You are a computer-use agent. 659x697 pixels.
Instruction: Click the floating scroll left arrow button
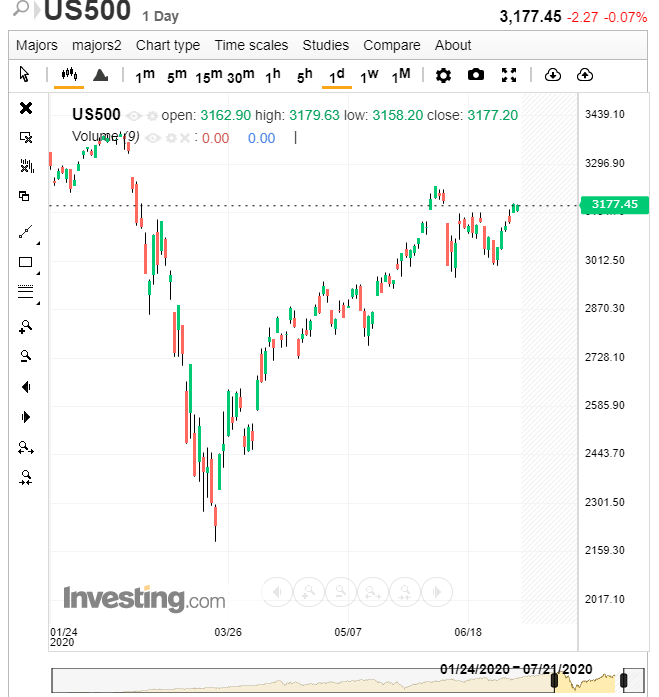277,592
